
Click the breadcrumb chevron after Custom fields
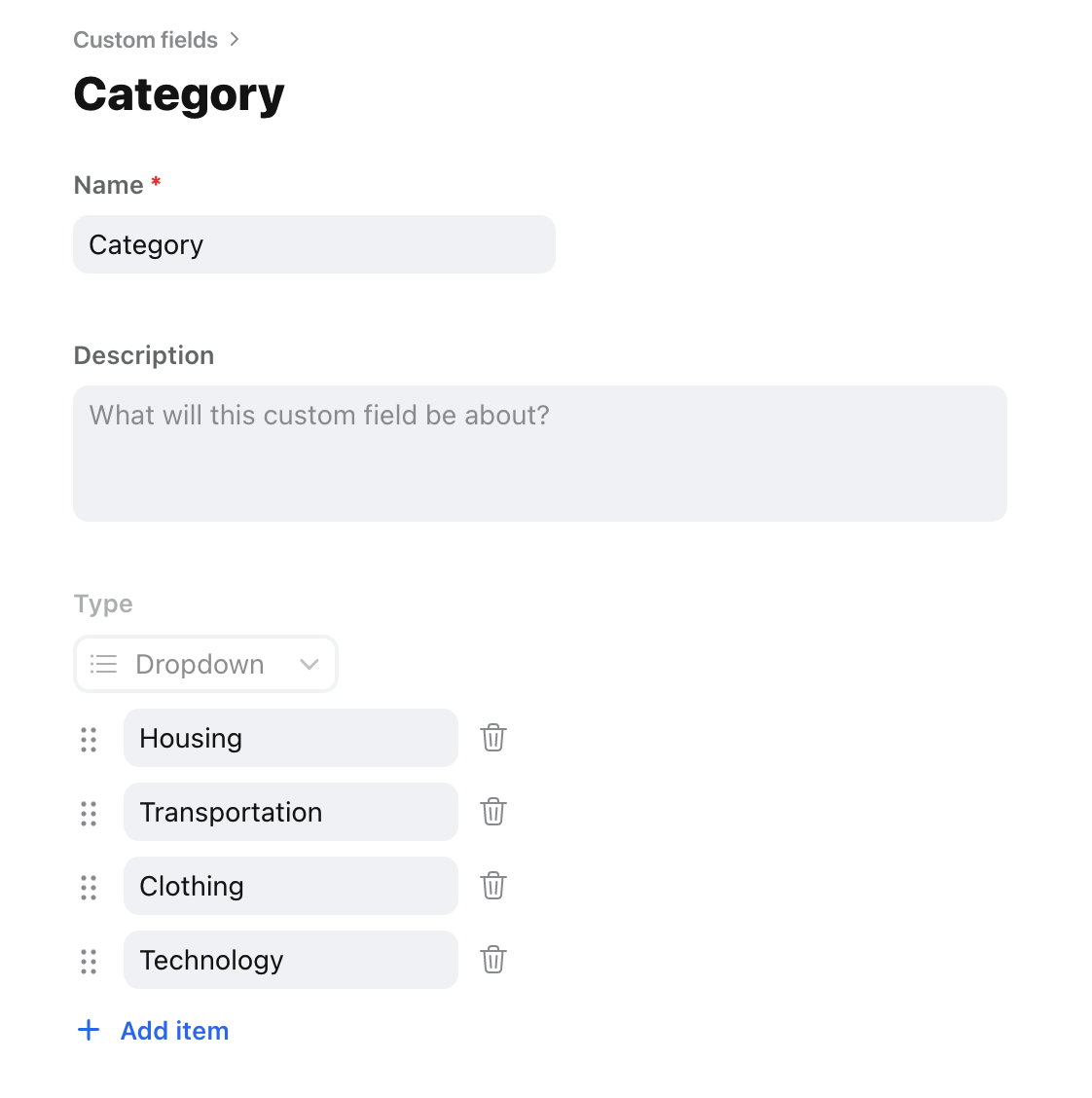[x=235, y=40]
